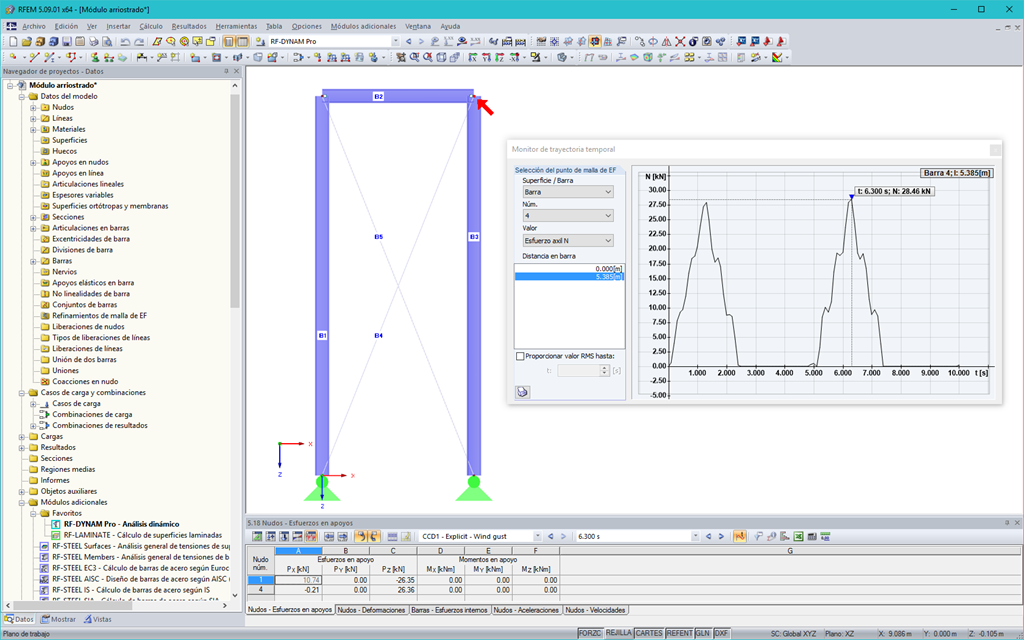The width and height of the screenshot is (1024, 640).
Task: Click the red X delete icon in top toolbar
Action: pyautogui.click(x=680, y=41)
